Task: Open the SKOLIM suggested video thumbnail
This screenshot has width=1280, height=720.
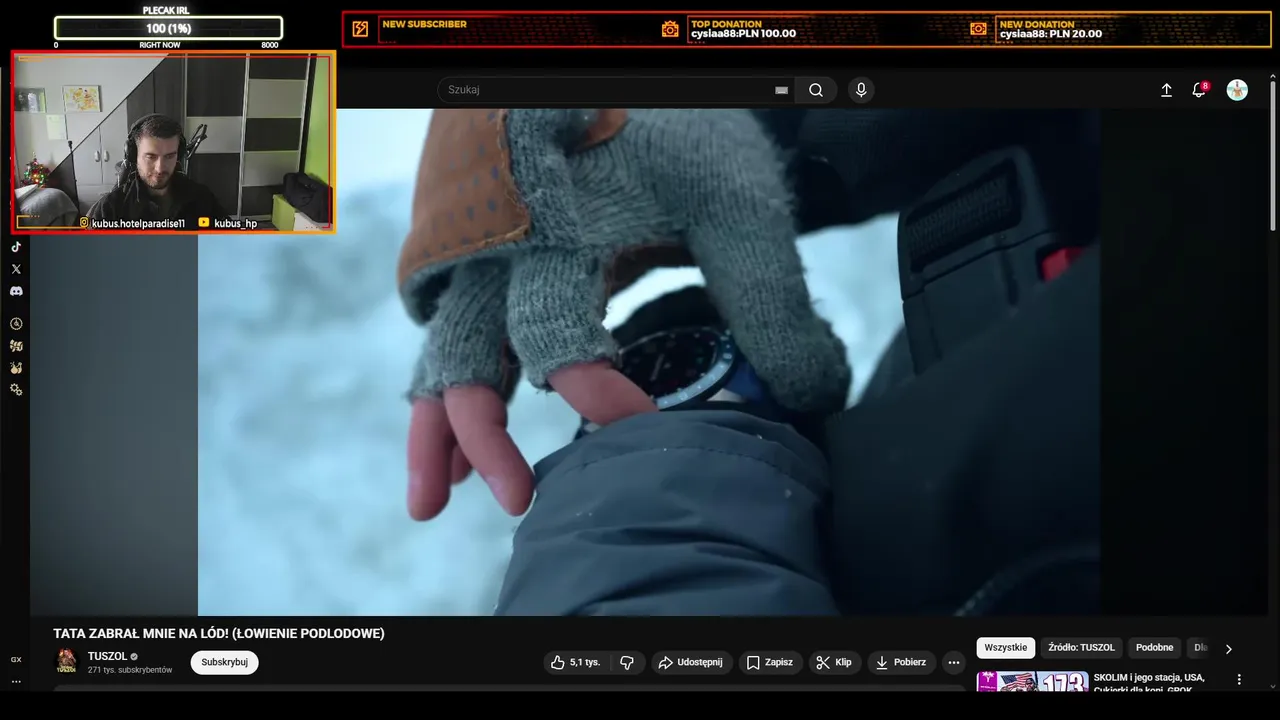Action: coord(1032,682)
